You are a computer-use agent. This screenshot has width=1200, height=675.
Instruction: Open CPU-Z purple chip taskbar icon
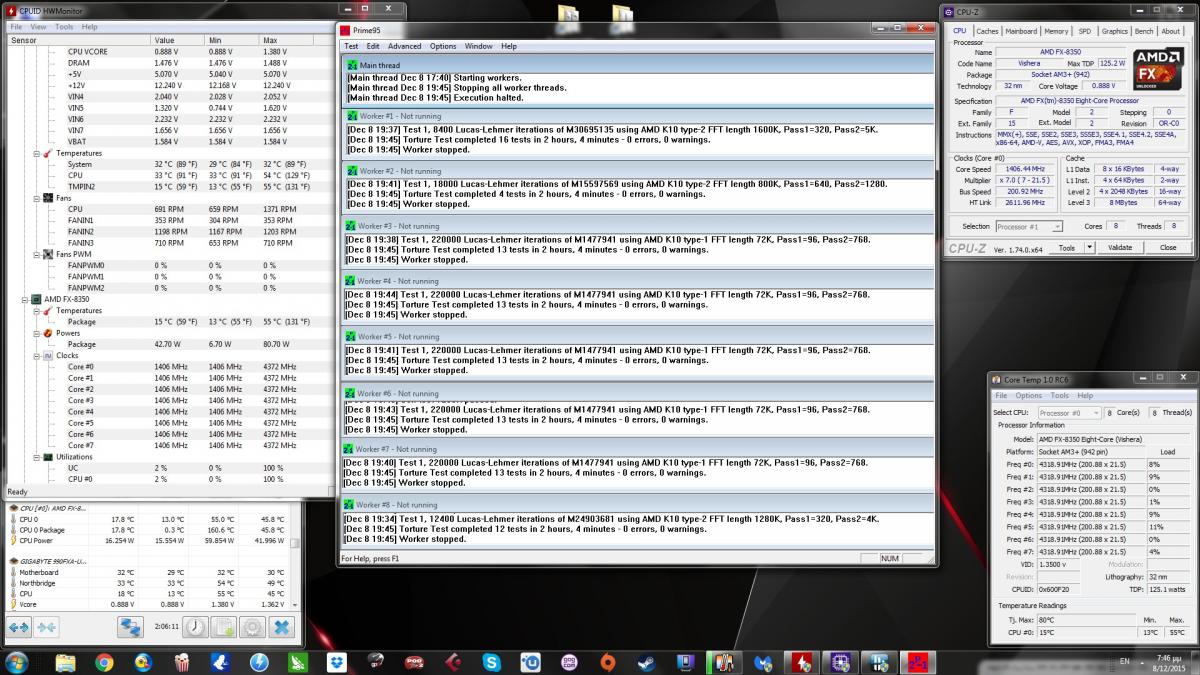(x=839, y=662)
